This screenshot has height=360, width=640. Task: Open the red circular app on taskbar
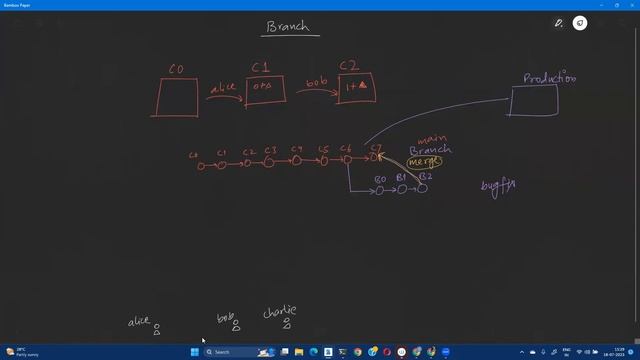coord(387,352)
